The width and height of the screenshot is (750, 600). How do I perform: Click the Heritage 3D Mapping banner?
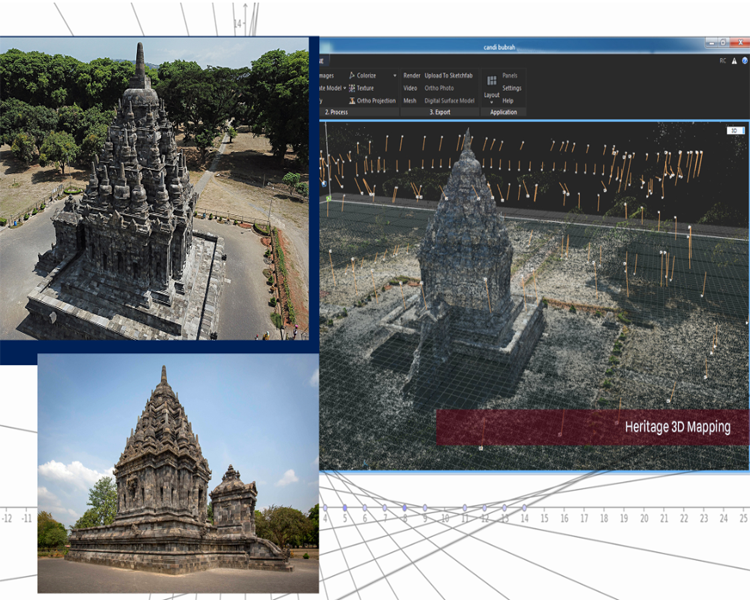point(592,427)
